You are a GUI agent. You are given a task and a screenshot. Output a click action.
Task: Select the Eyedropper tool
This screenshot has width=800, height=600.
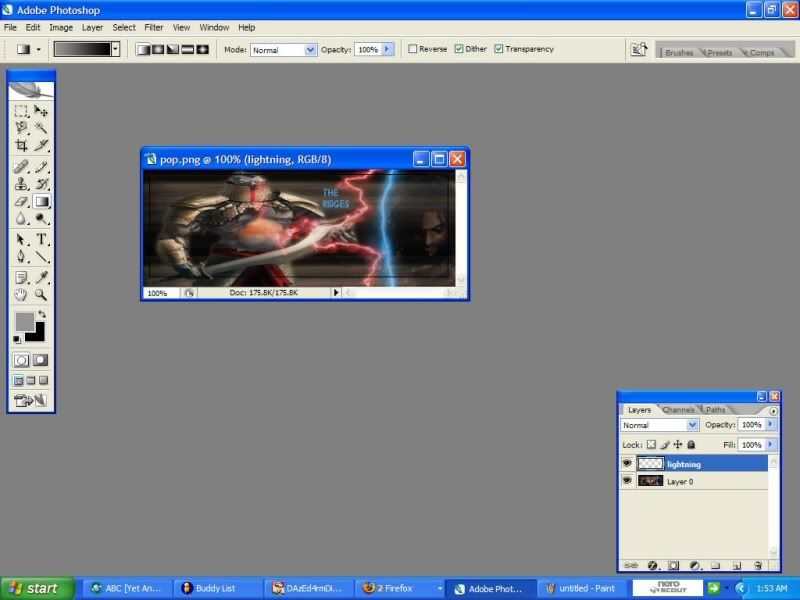(41, 278)
